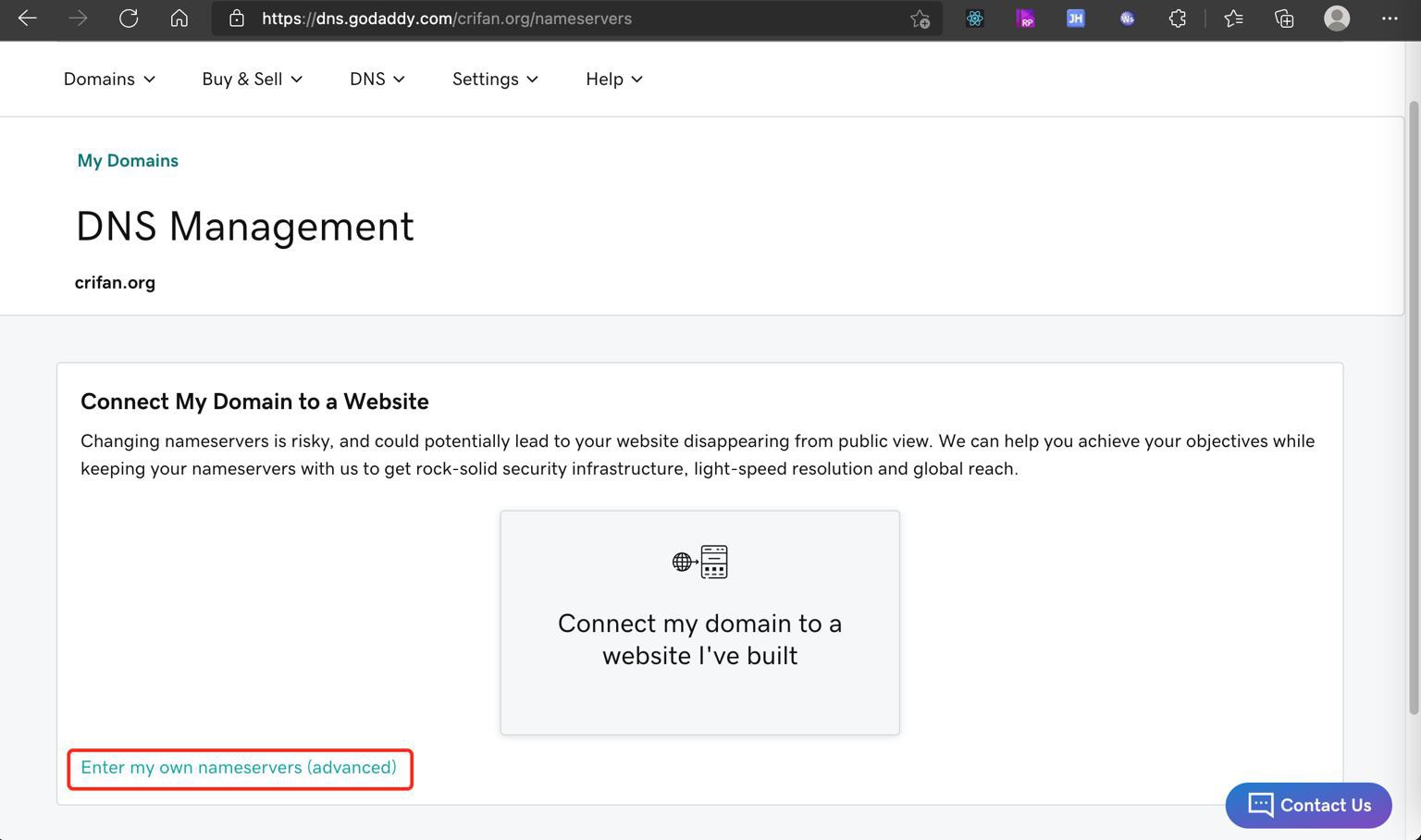
Task: View site info via the lock icon
Action: pos(237,19)
